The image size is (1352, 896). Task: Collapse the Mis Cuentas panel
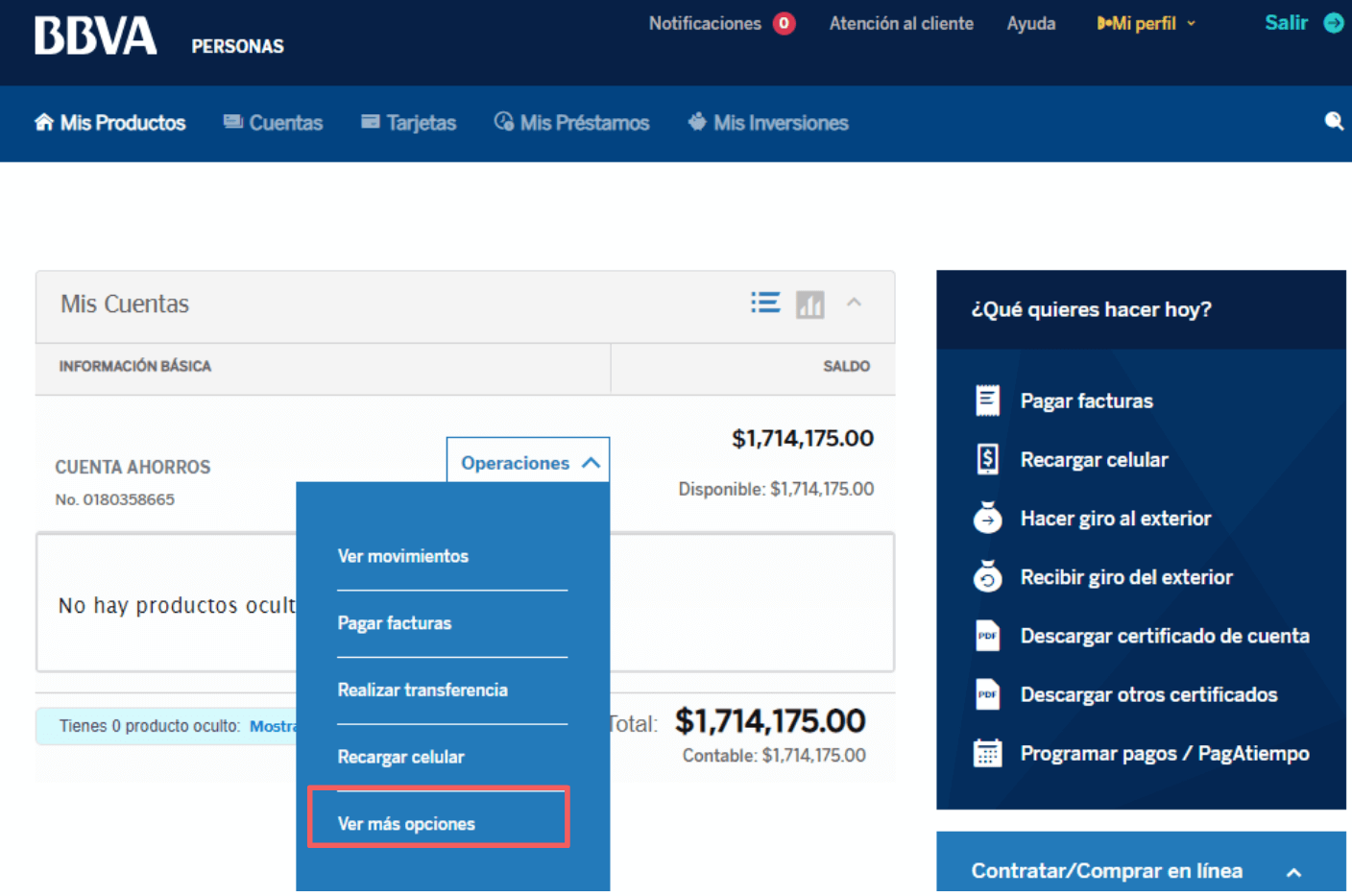coord(854,303)
